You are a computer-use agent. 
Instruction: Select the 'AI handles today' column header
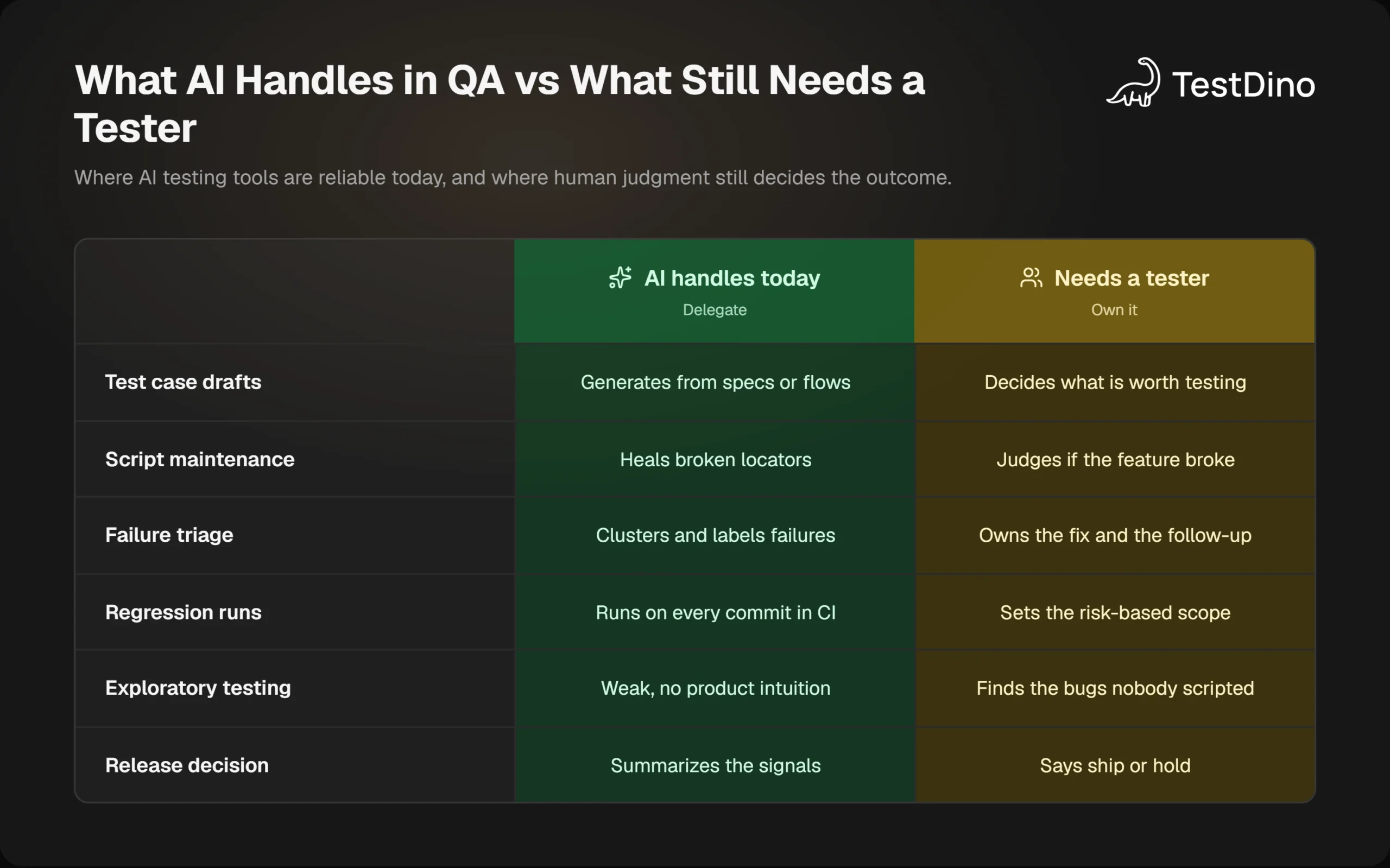click(714, 291)
